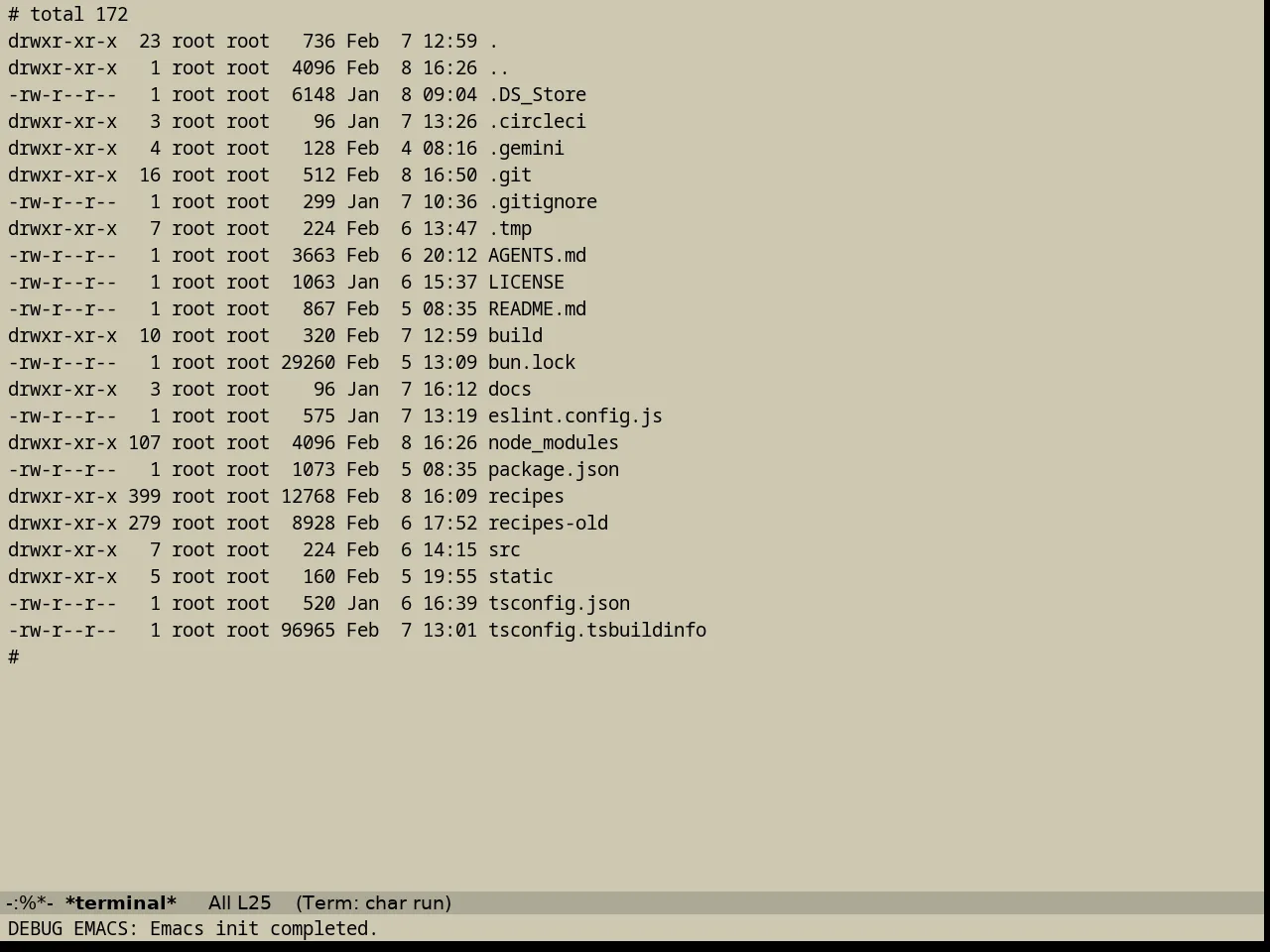Viewport: 1270px width, 952px height.
Task: Click the timestamp 16:50 of .git
Action: pos(449,176)
